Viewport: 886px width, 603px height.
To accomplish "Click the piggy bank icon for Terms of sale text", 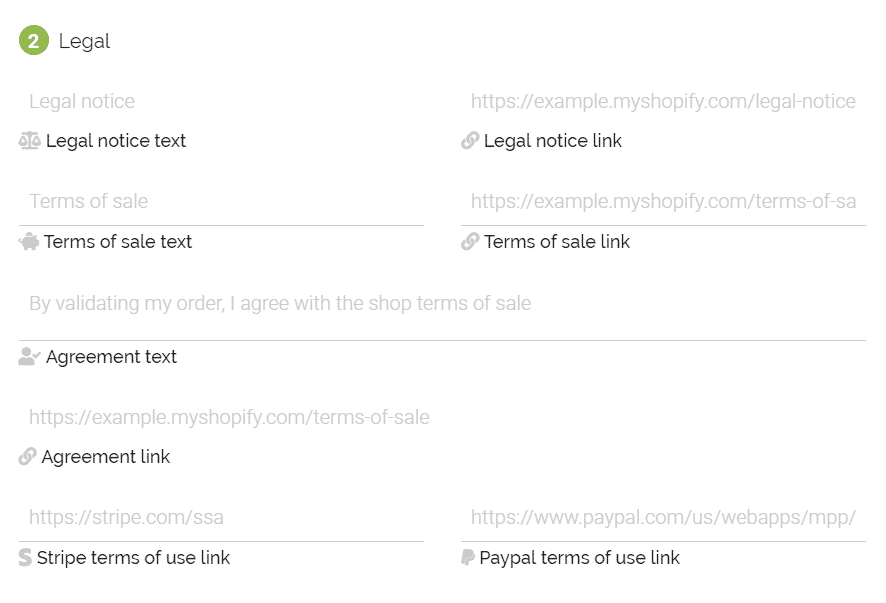I will click(29, 242).
